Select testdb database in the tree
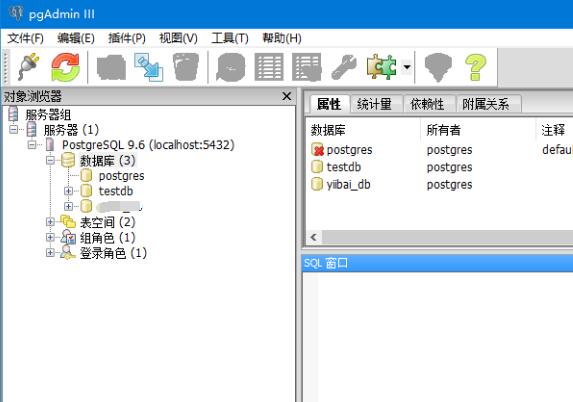The height and width of the screenshot is (402, 573). [116, 191]
